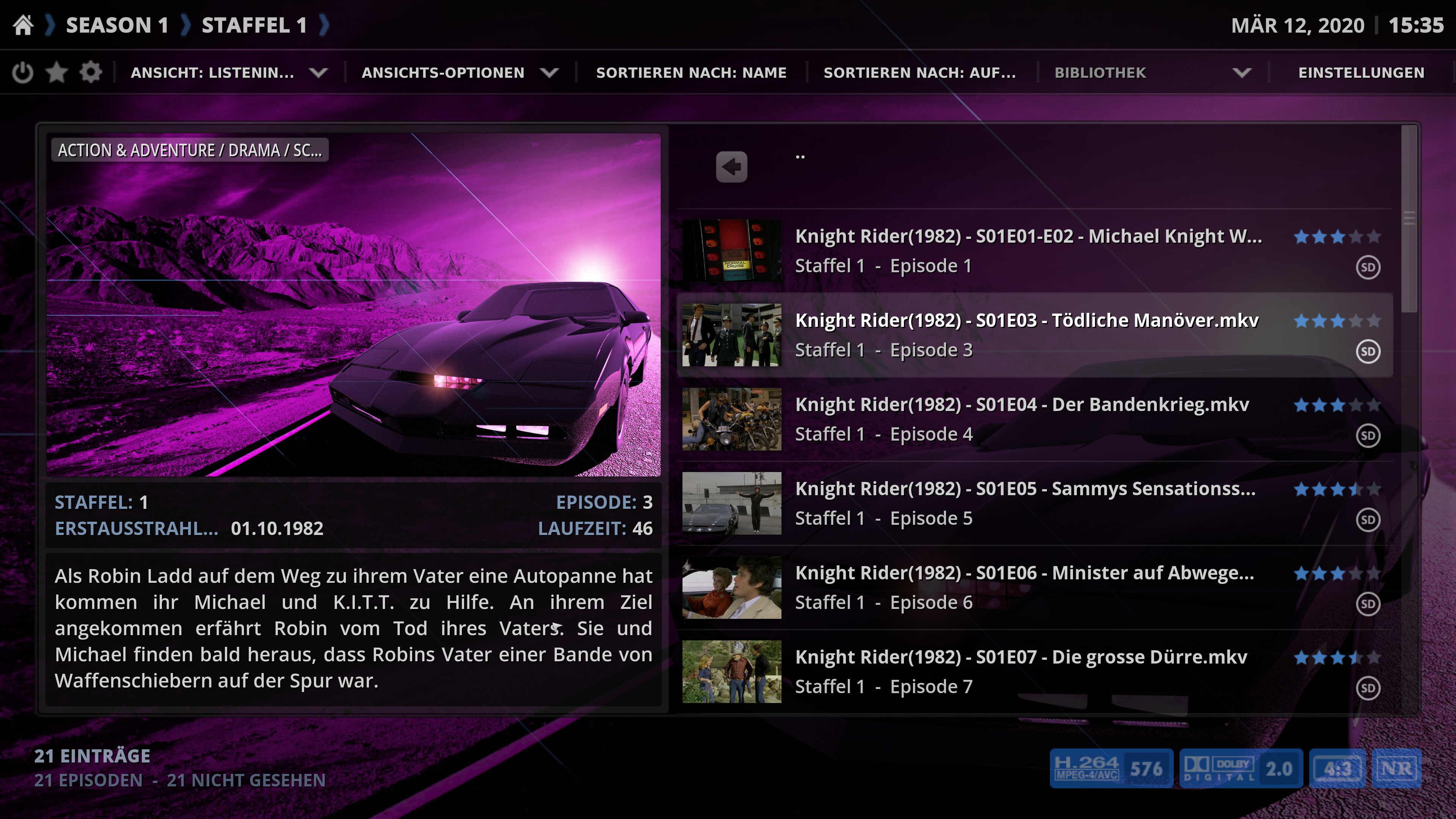This screenshot has width=1456, height=819.
Task: Select S01E04 Der Bandenkrieg.mkv episode
Action: point(1034,419)
